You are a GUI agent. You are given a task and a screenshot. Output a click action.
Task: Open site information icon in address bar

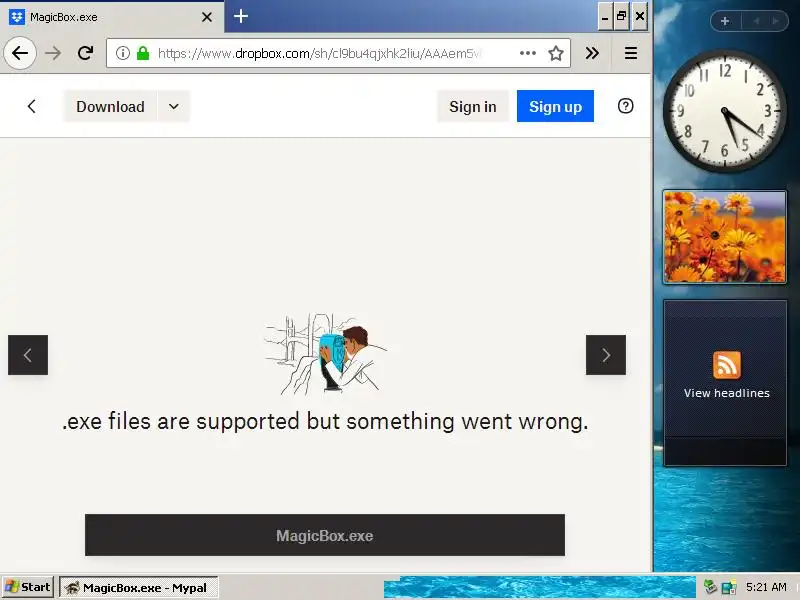[x=122, y=53]
